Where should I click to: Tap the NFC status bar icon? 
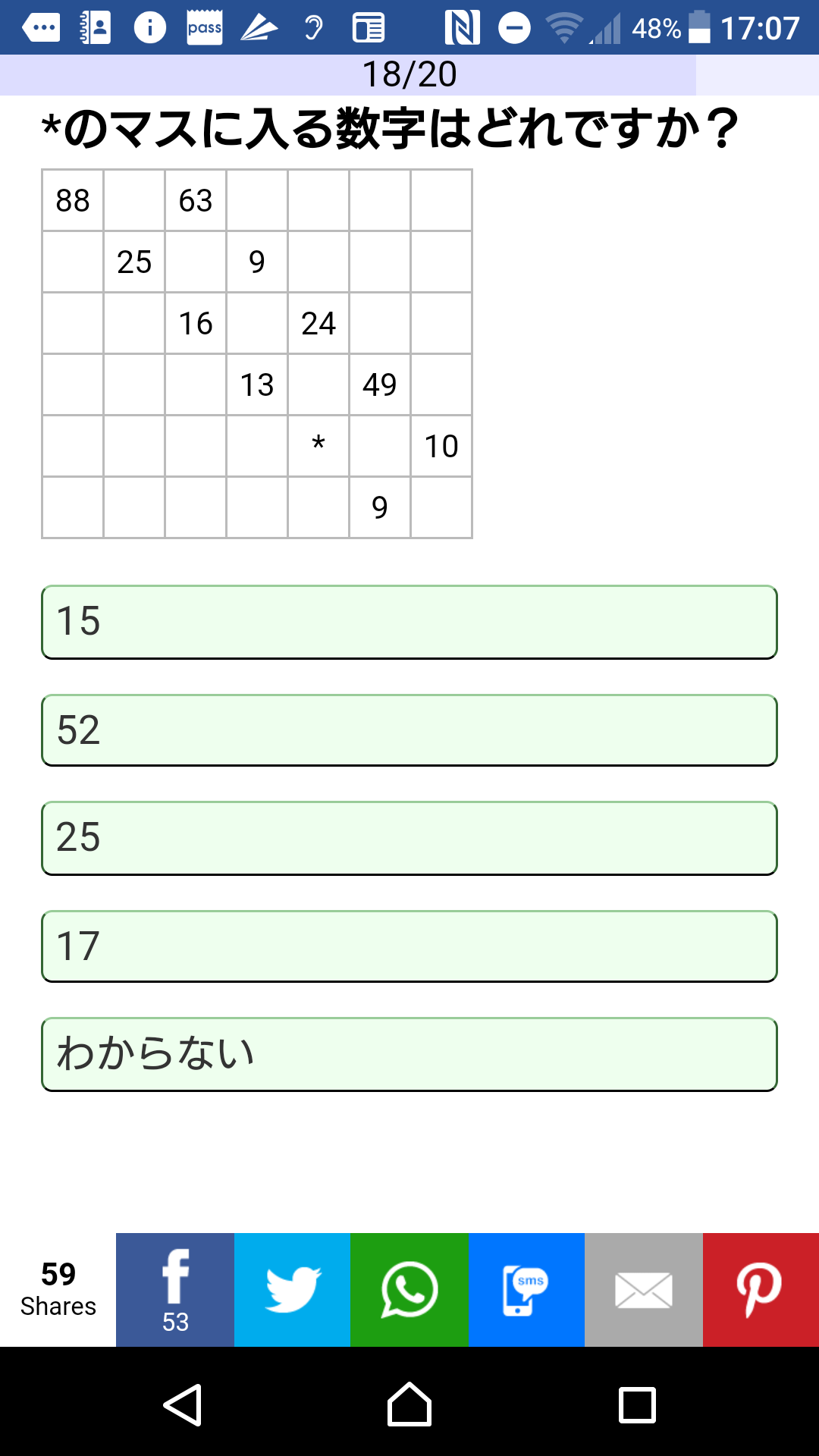click(462, 29)
